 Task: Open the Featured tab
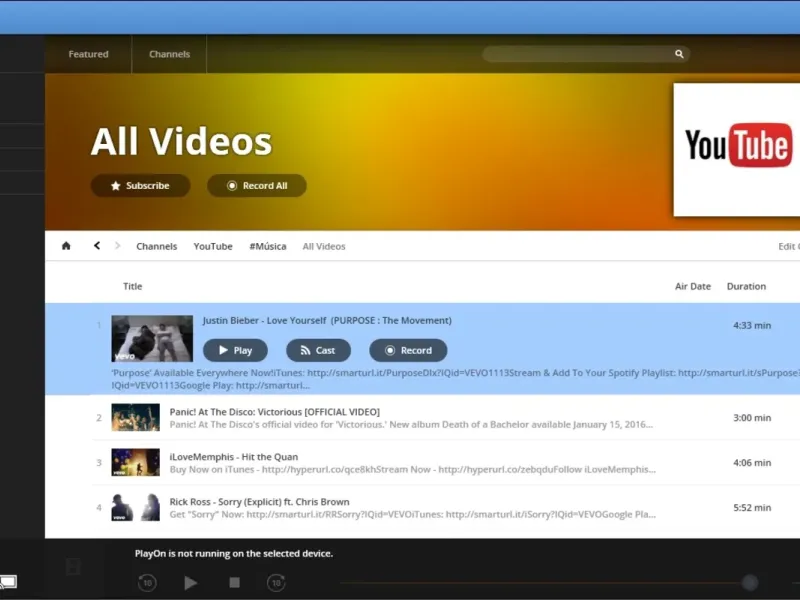(x=88, y=54)
